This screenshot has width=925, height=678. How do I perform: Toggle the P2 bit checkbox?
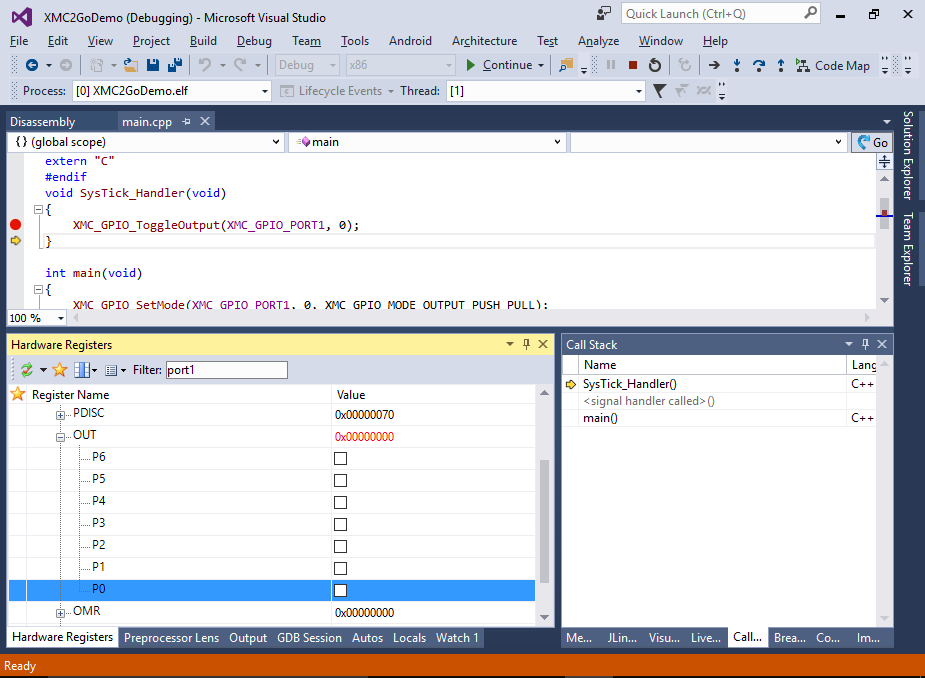tap(340, 546)
